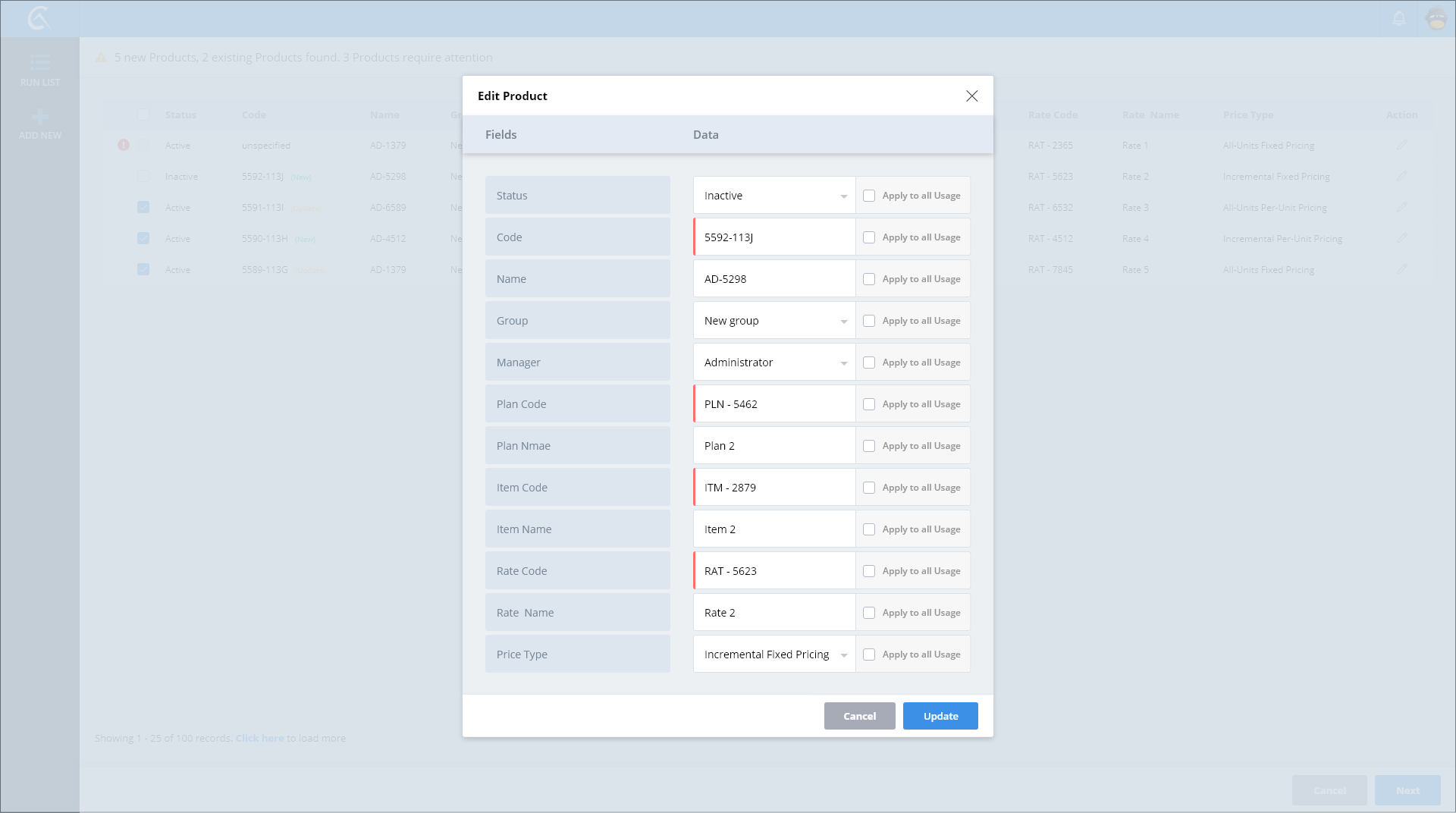Click the red error icon on first row
Viewport: 1456px width, 813px height.
pyautogui.click(x=124, y=145)
